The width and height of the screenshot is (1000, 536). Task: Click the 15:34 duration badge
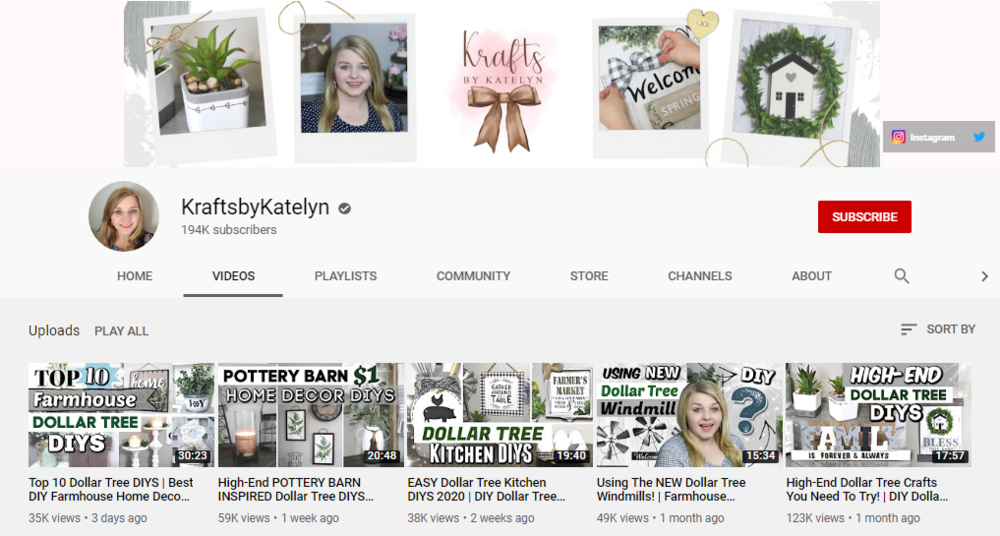(761, 456)
